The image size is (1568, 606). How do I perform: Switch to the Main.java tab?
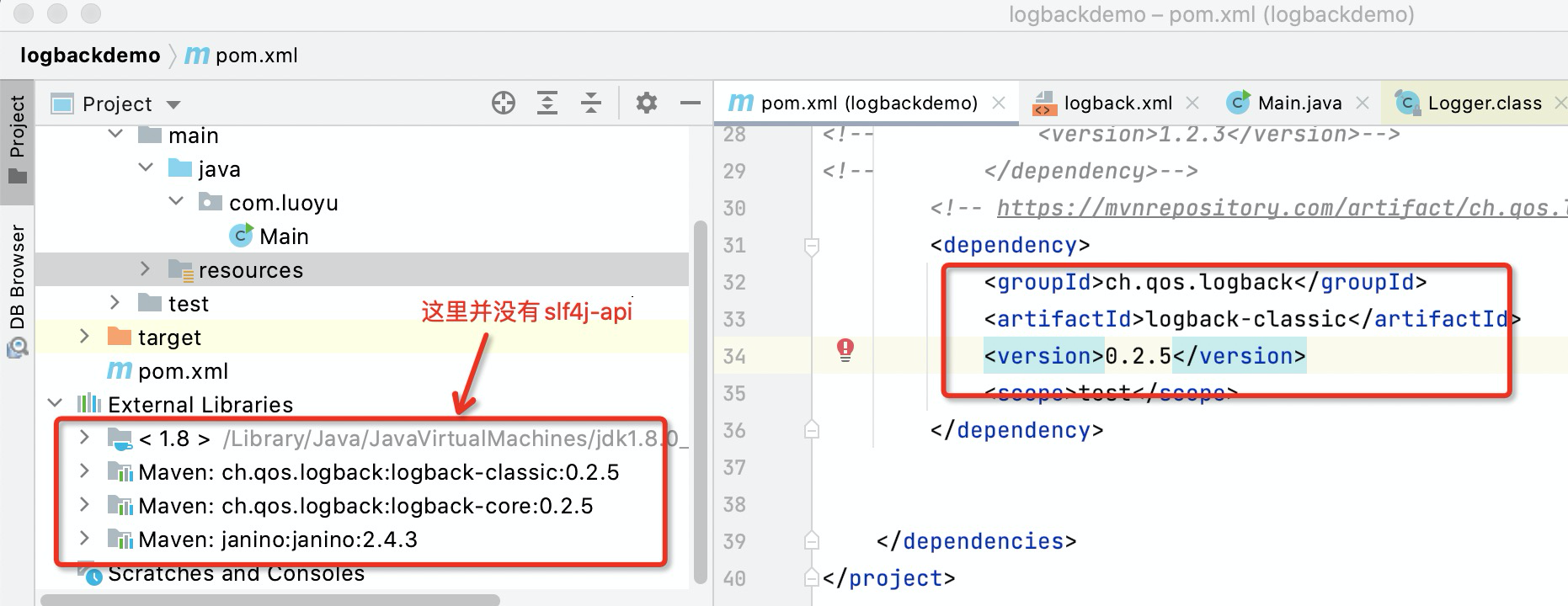click(1299, 103)
